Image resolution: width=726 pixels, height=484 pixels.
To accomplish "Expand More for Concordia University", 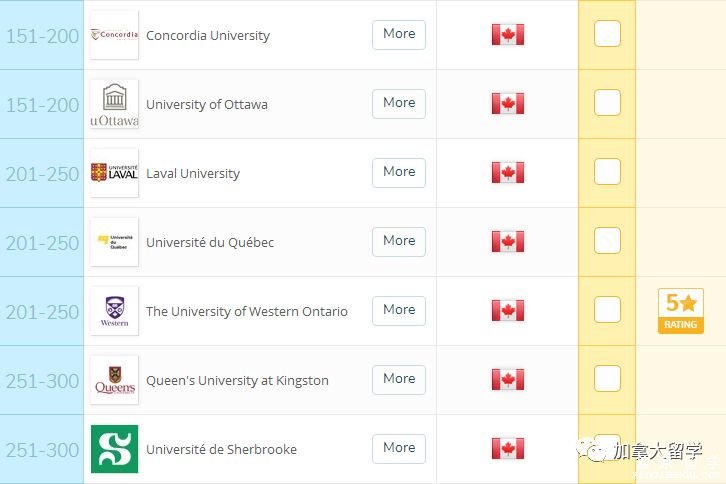I will (x=399, y=34).
